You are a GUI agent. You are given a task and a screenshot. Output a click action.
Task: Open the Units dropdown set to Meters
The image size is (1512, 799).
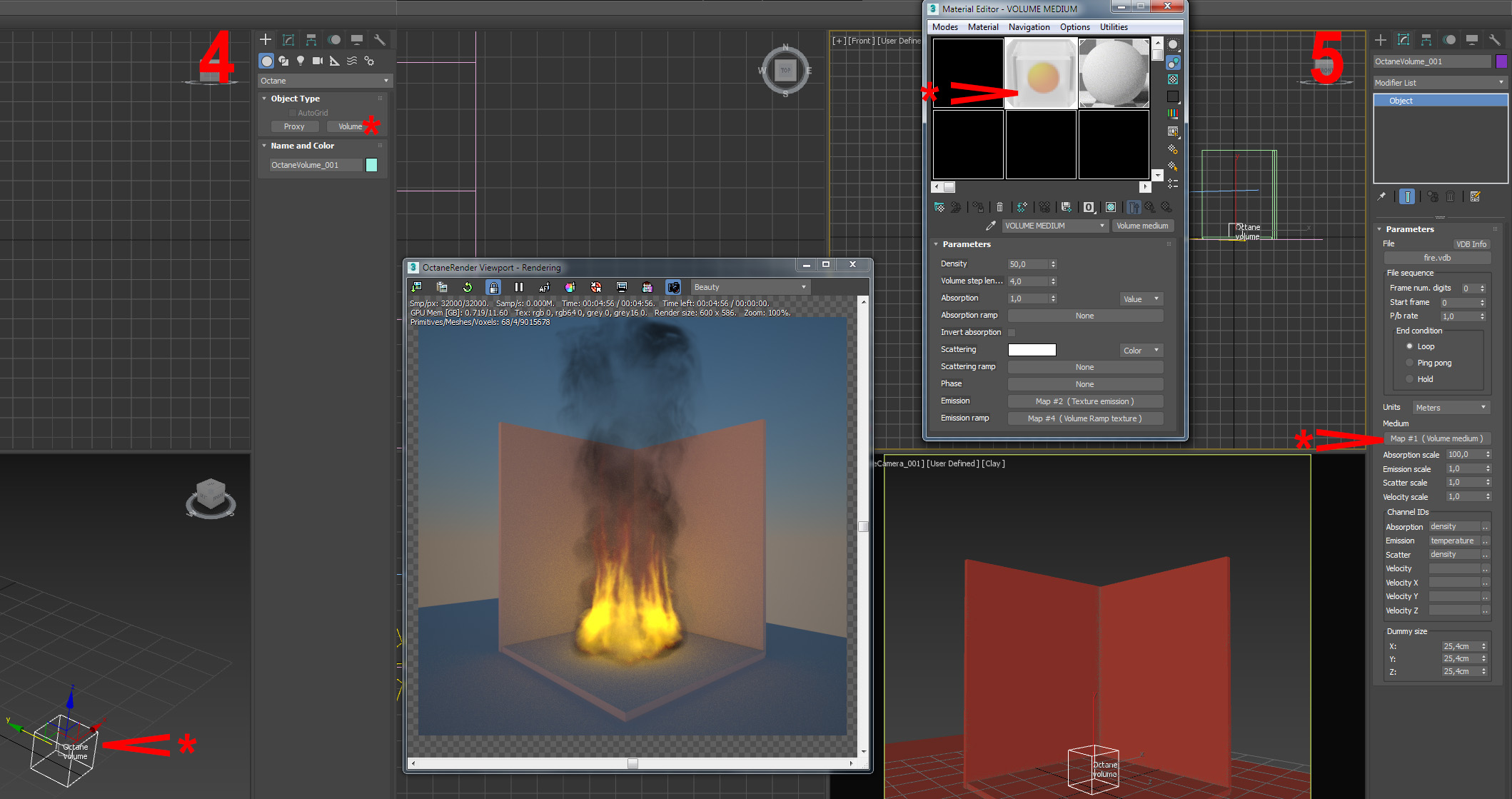1451,408
